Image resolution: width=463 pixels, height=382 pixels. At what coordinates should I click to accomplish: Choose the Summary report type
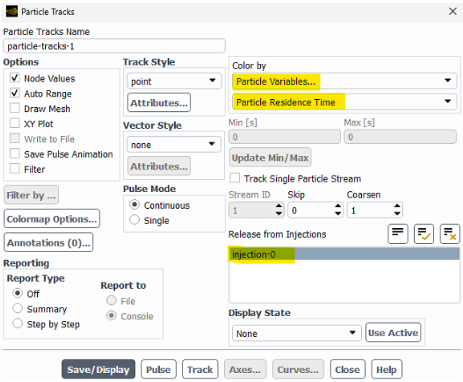[x=17, y=308]
